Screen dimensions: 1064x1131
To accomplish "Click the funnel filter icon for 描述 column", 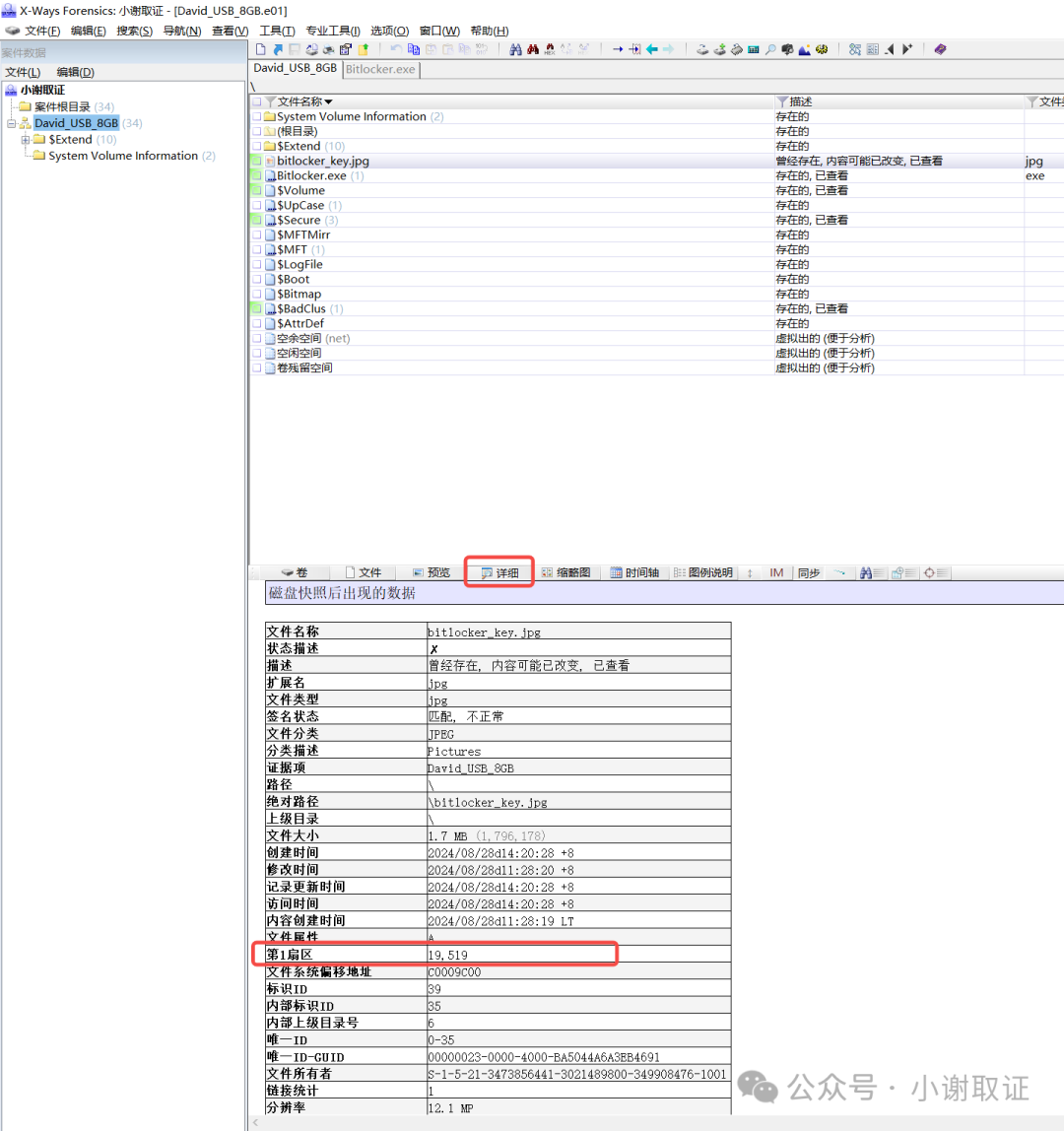I will point(782,101).
